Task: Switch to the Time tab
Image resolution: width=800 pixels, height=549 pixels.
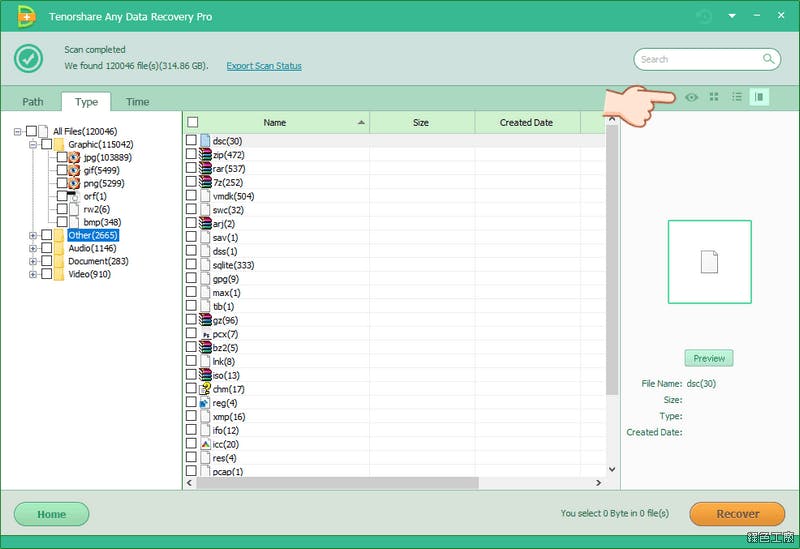Action: [138, 102]
